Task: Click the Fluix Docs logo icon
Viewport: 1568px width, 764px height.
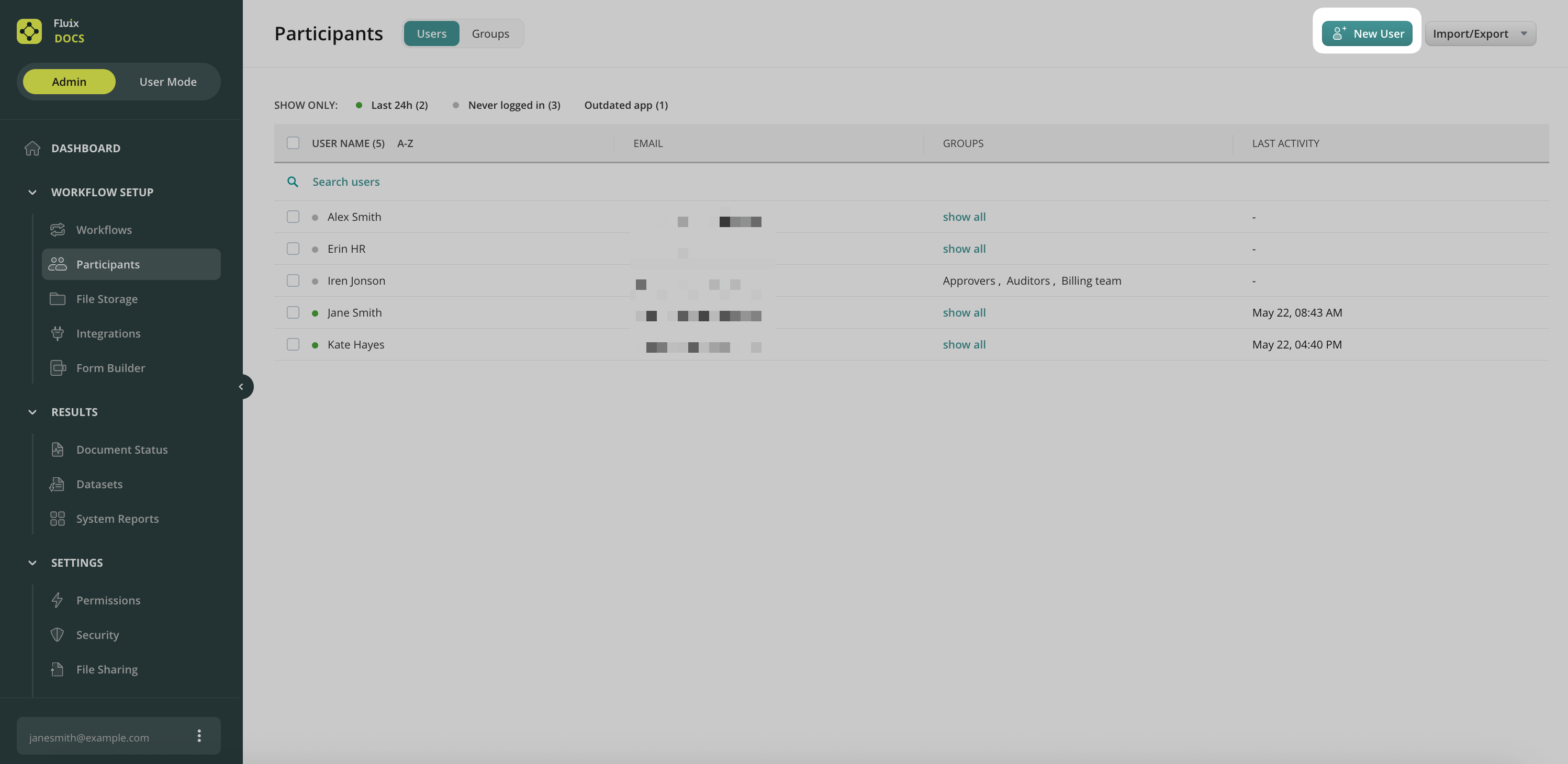Action: (29, 31)
